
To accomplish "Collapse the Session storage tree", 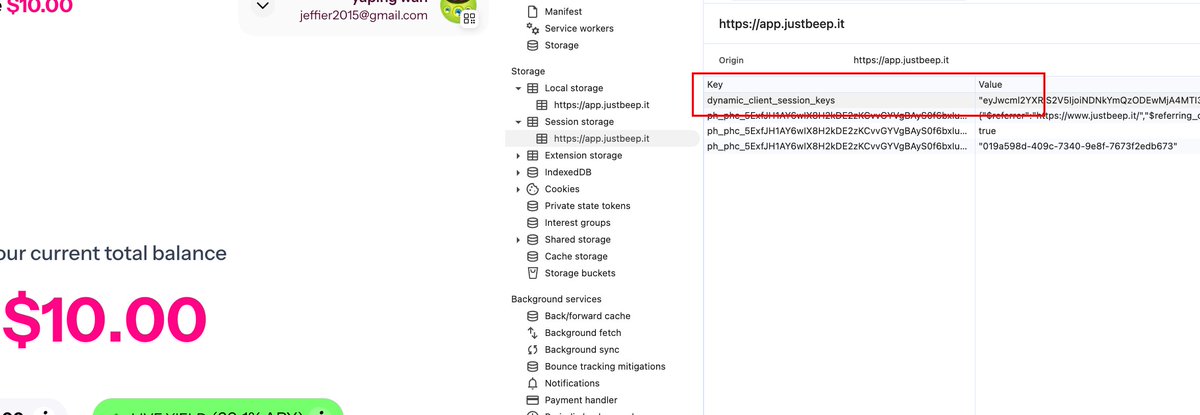I will pos(518,122).
